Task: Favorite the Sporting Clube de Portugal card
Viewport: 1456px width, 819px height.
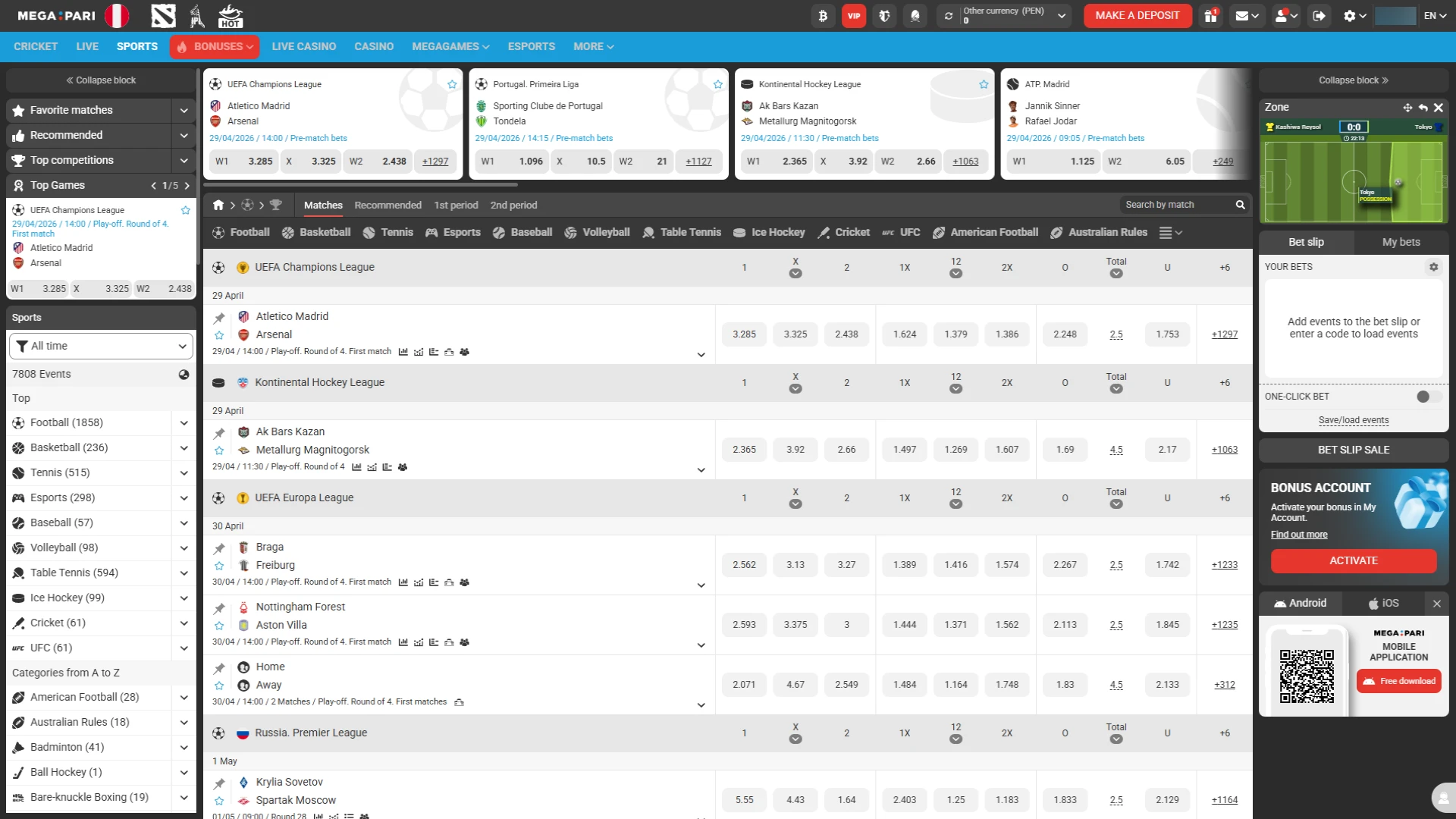Action: pos(718,84)
